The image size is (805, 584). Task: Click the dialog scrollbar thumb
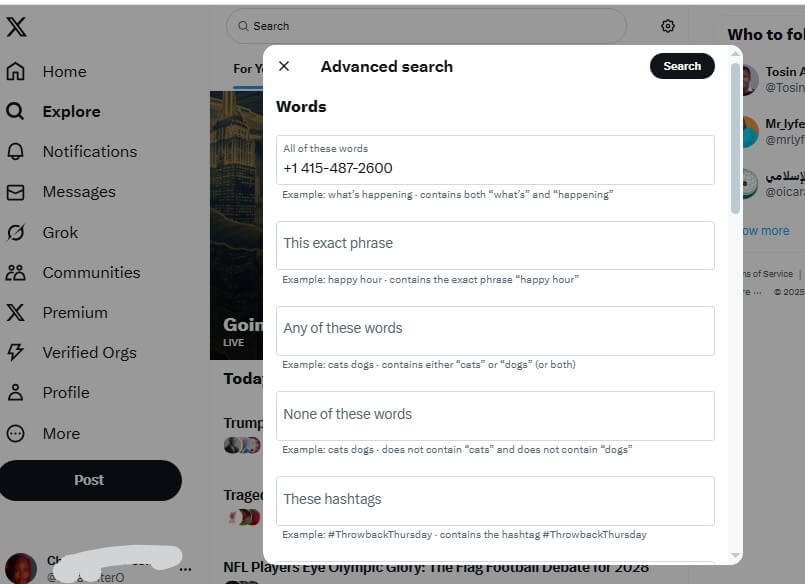(735, 139)
